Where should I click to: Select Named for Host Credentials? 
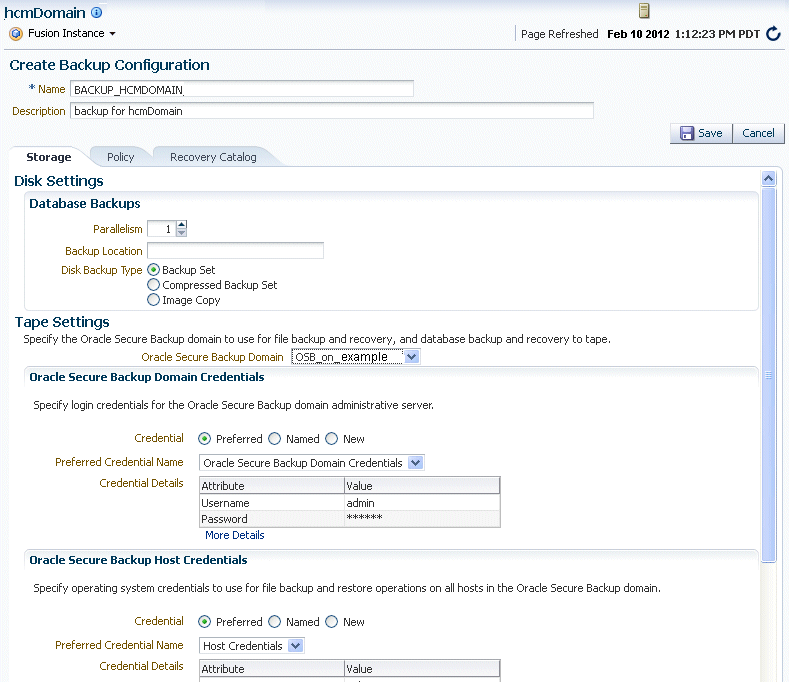point(275,622)
